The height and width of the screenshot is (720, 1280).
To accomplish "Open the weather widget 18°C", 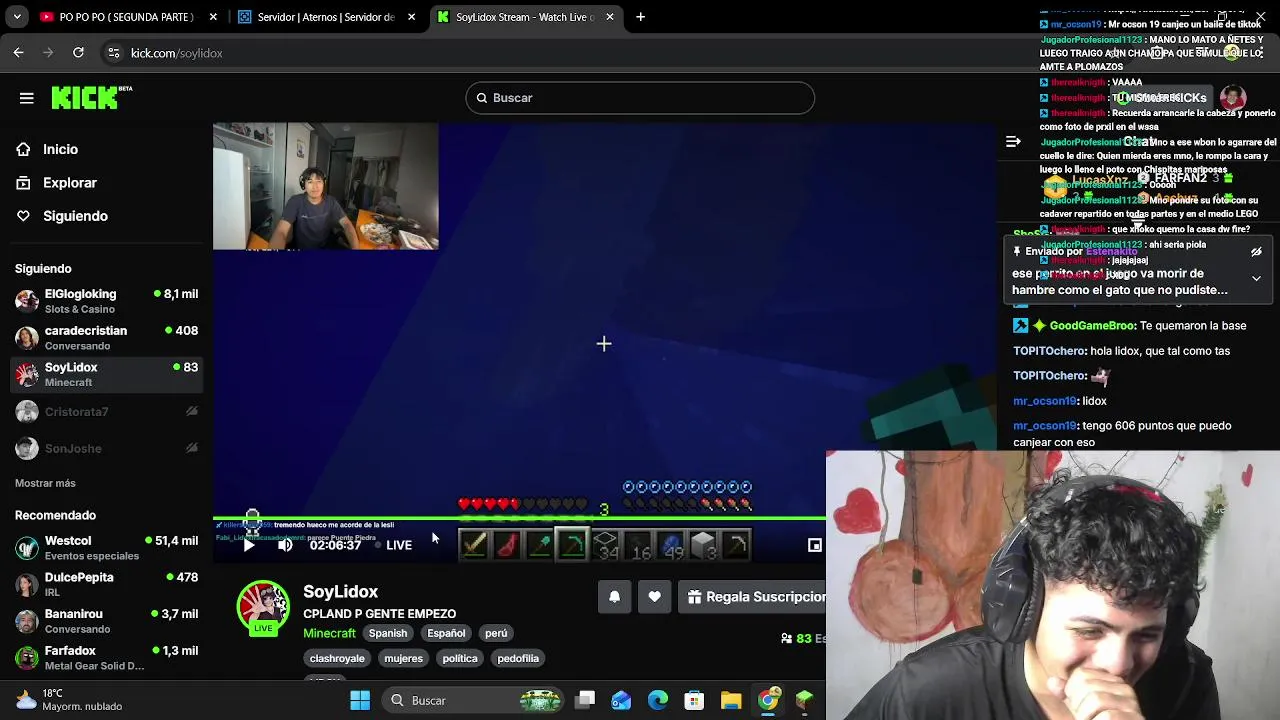I will pyautogui.click(x=70, y=700).
